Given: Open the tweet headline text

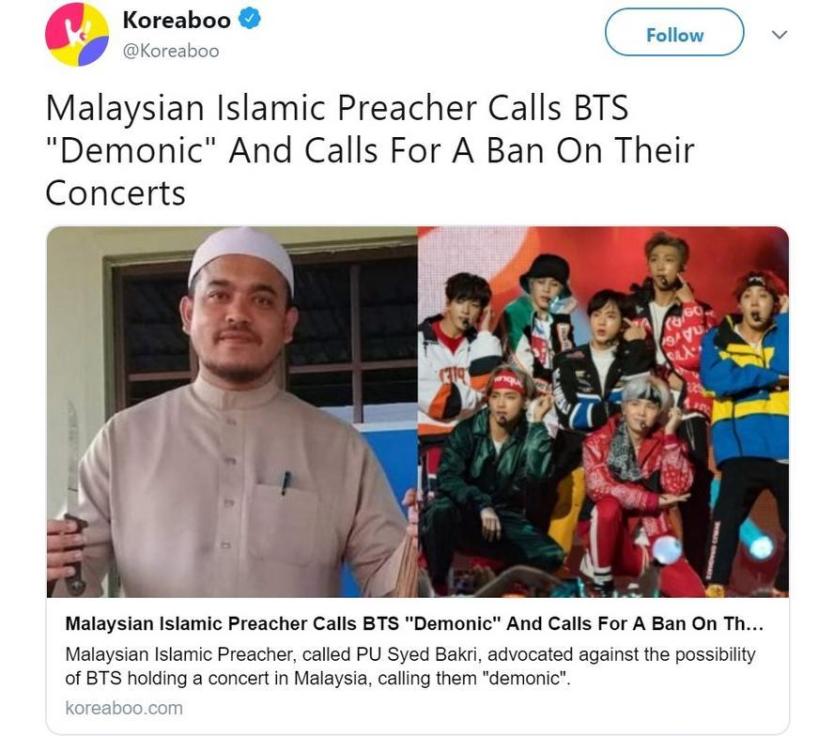Looking at the screenshot, I should point(370,150).
